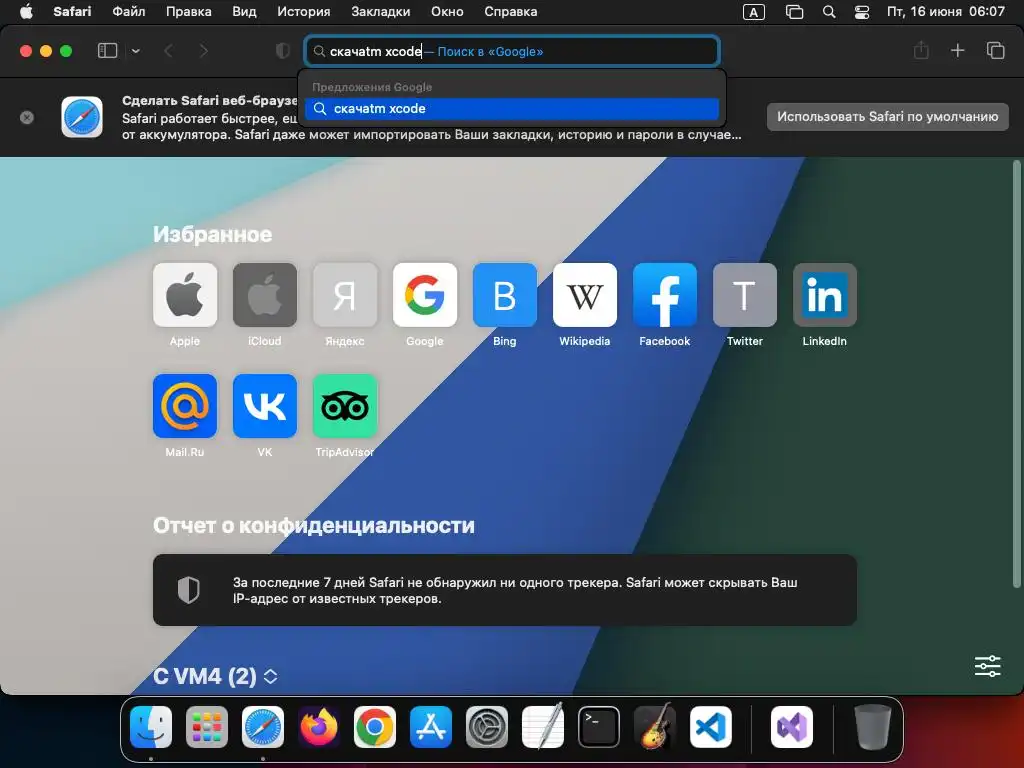Open the TripAdvisor favorite tile
1024x768 pixels.
point(345,406)
